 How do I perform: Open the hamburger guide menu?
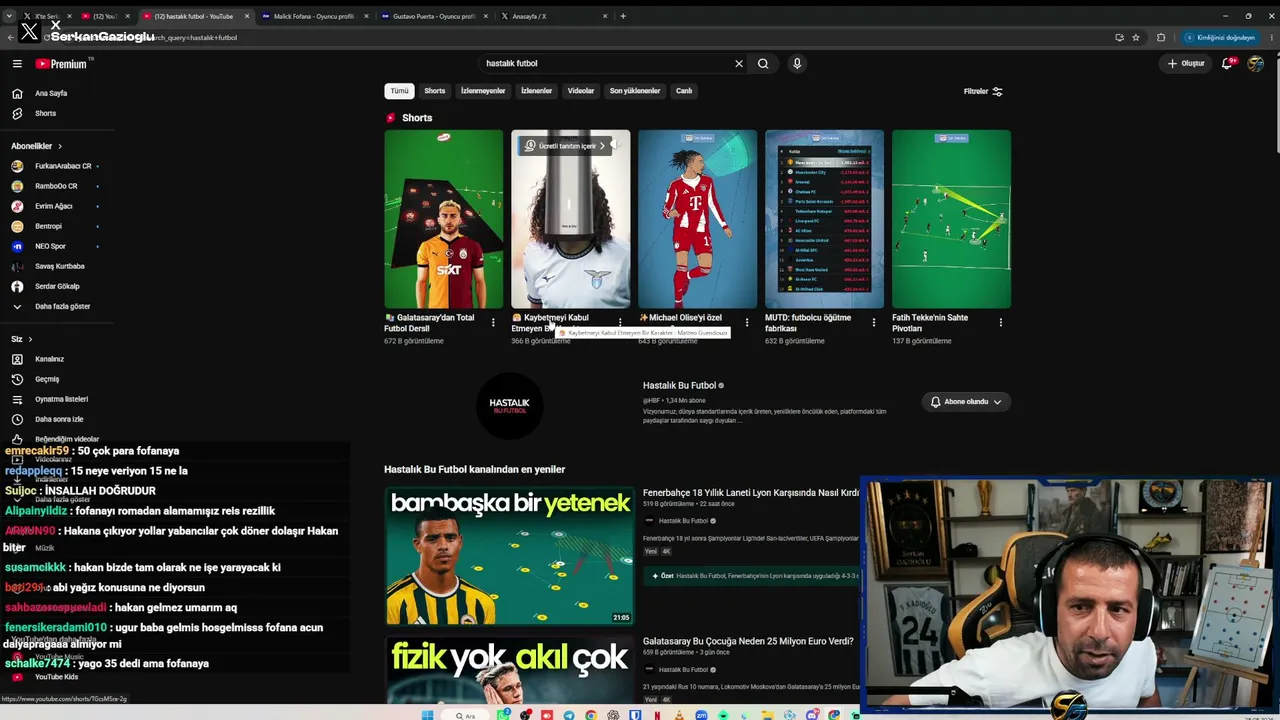17,63
